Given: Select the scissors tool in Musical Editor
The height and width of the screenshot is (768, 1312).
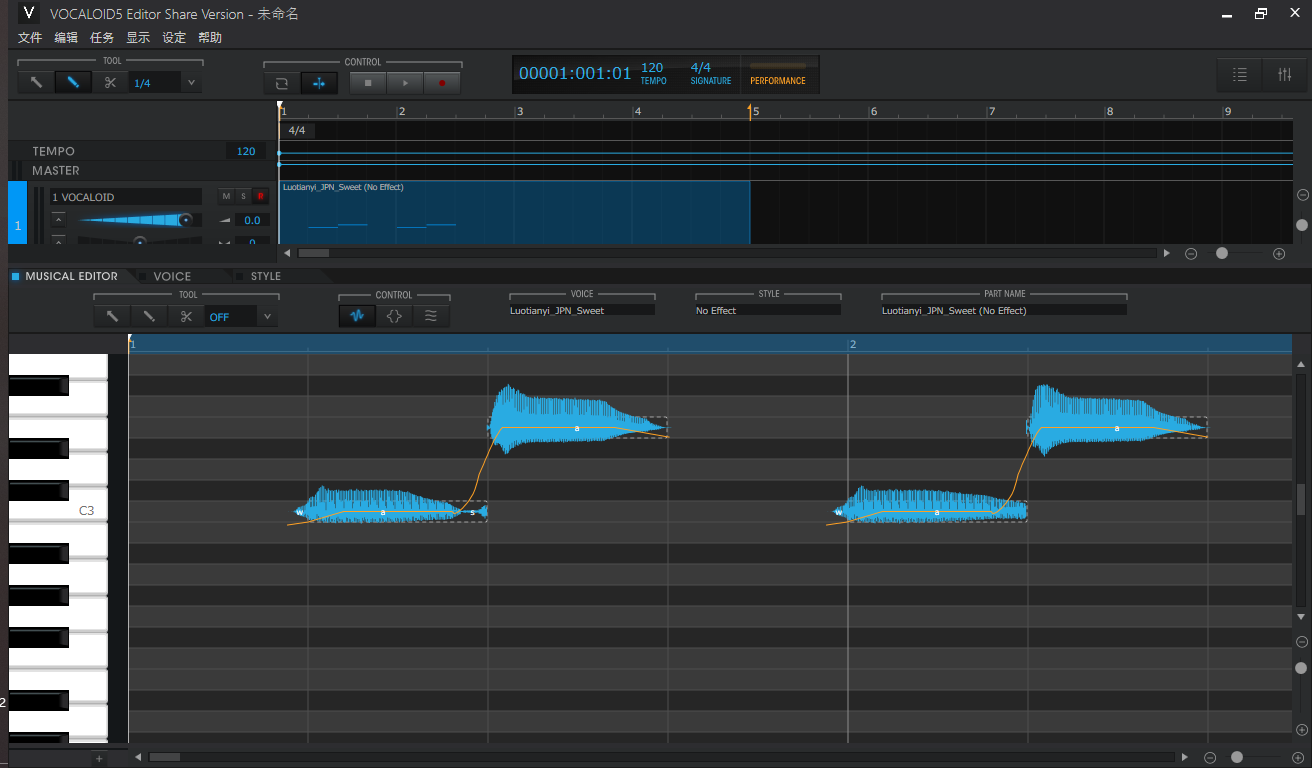Looking at the screenshot, I should 186,316.
